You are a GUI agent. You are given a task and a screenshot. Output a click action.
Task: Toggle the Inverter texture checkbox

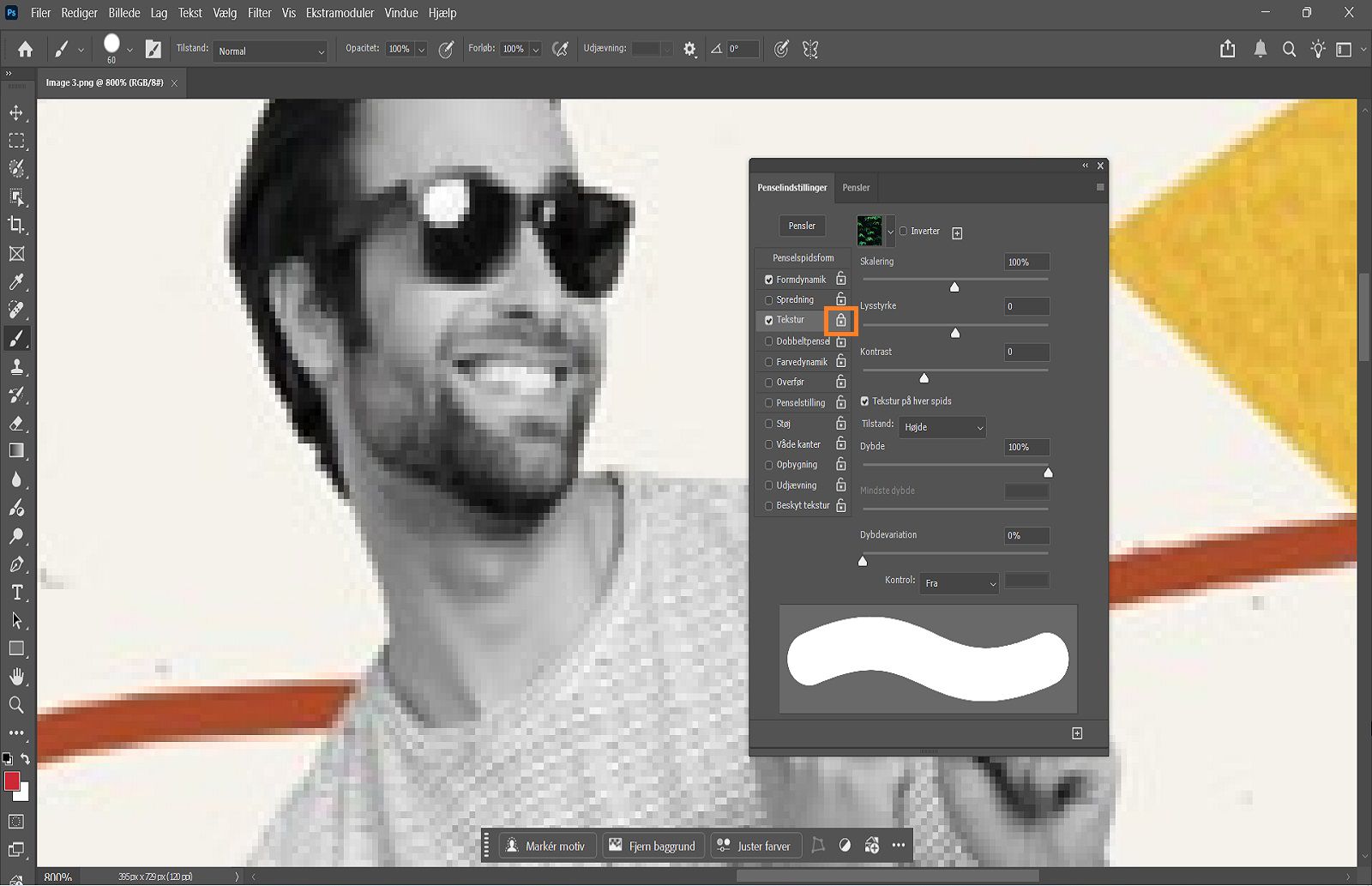[x=903, y=231]
